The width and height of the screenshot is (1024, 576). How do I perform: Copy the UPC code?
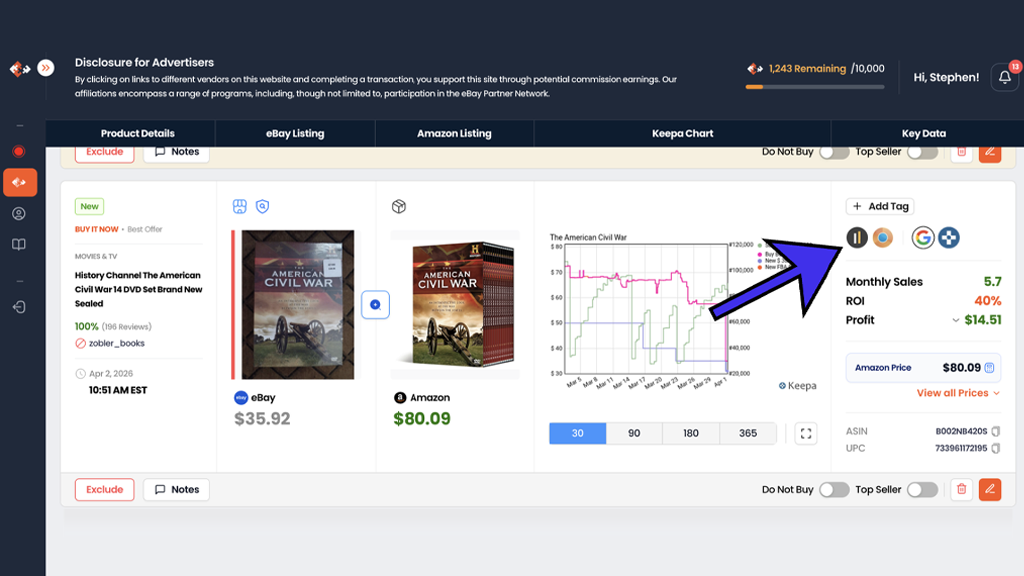click(995, 449)
